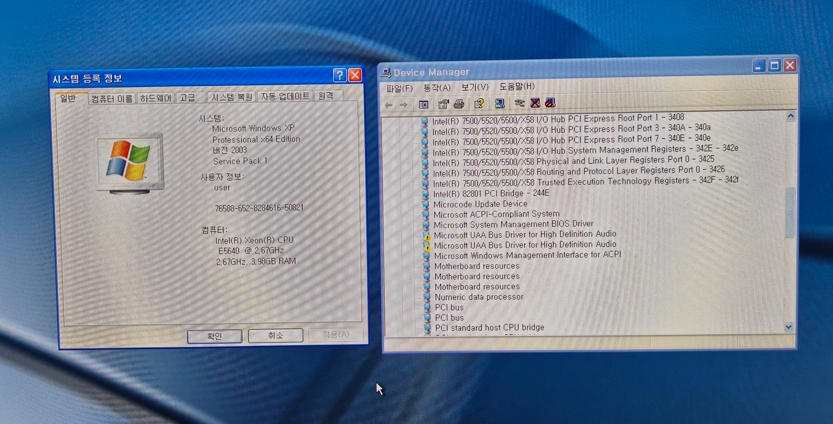Click the 'Service Pack 1' text
The width and height of the screenshot is (833, 424).
pyautogui.click(x=240, y=161)
